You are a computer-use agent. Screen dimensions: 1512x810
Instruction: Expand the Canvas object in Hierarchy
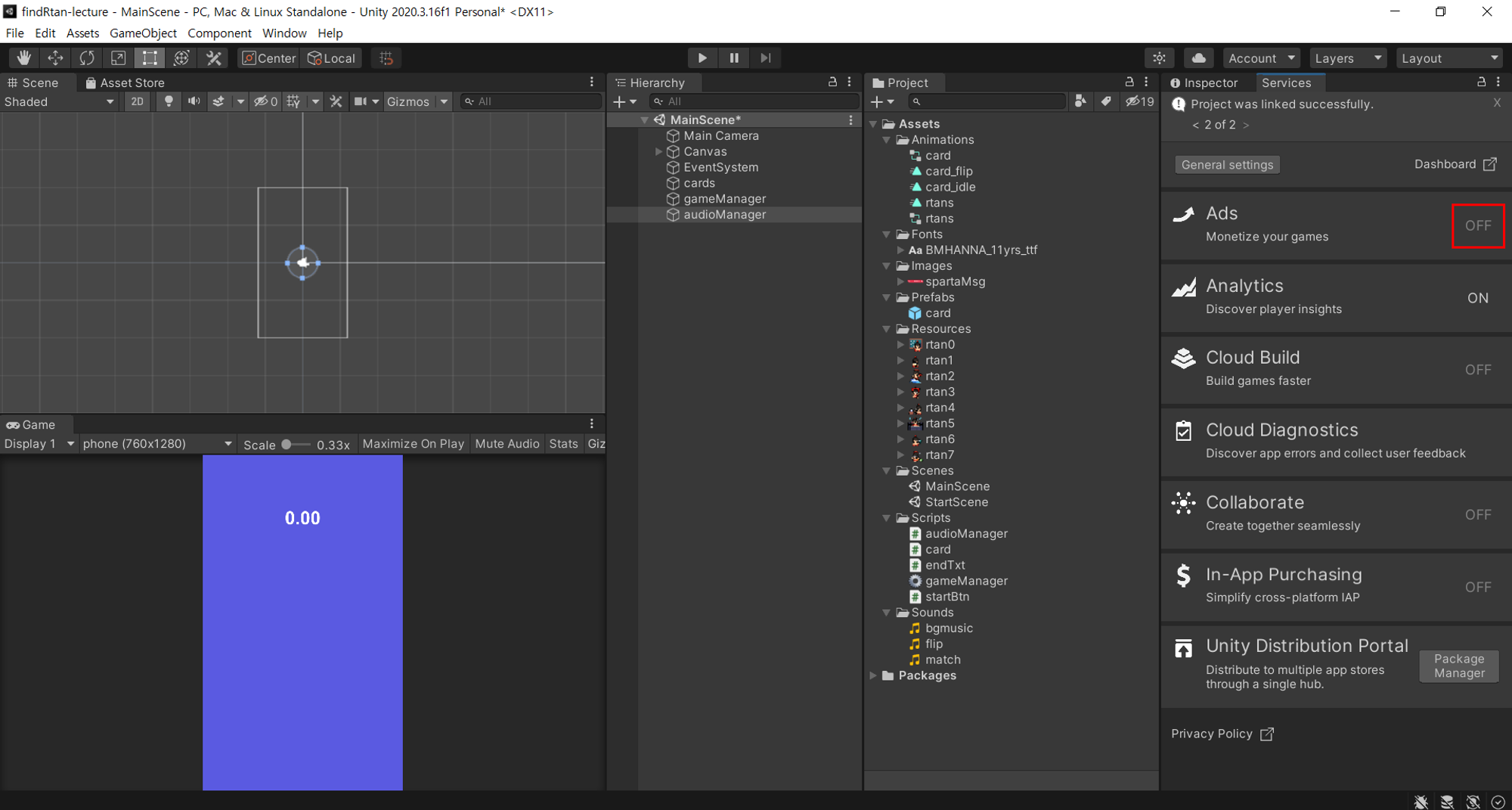pyautogui.click(x=658, y=151)
